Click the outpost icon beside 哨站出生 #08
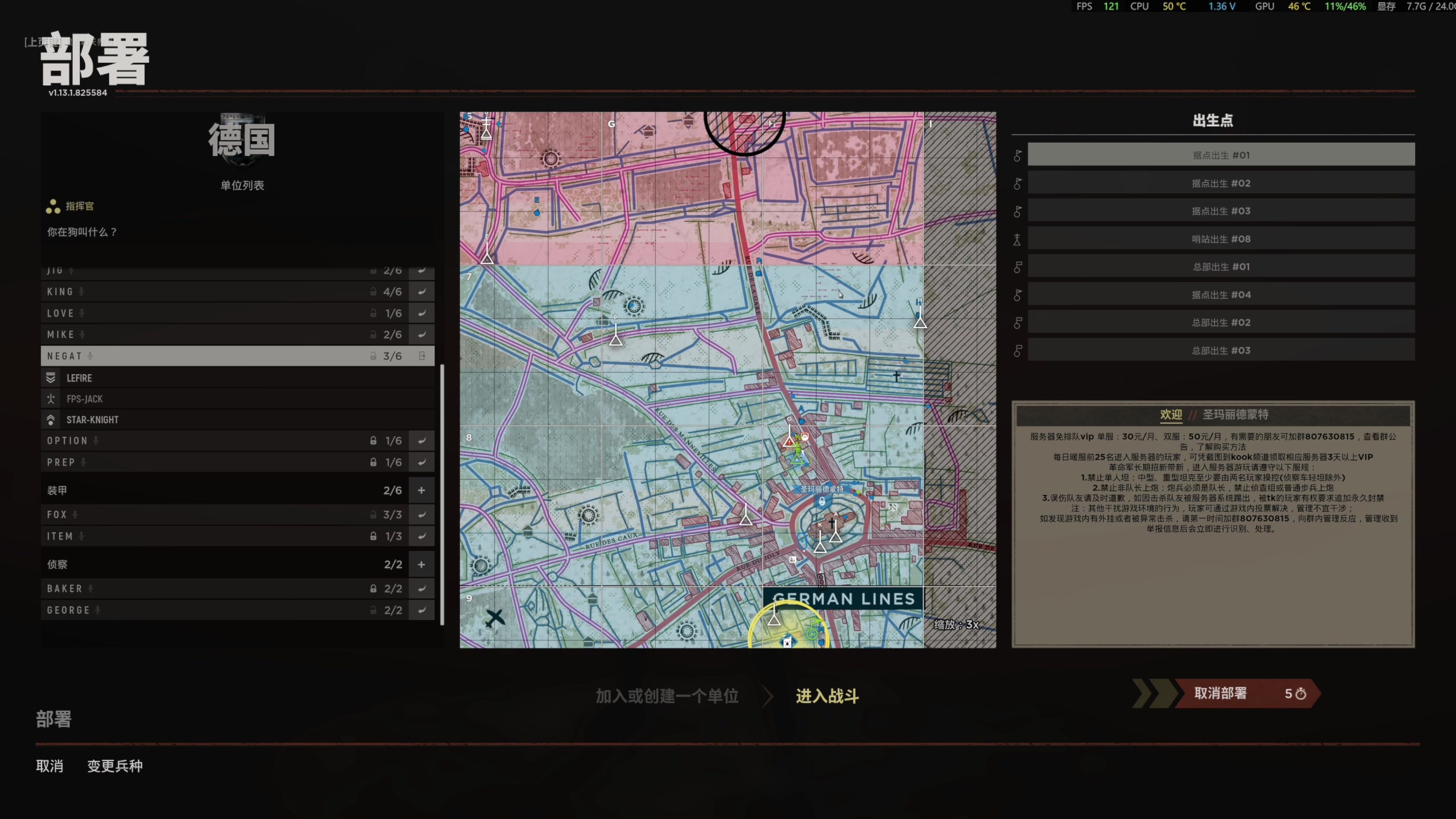This screenshot has width=1456, height=819. click(1017, 239)
